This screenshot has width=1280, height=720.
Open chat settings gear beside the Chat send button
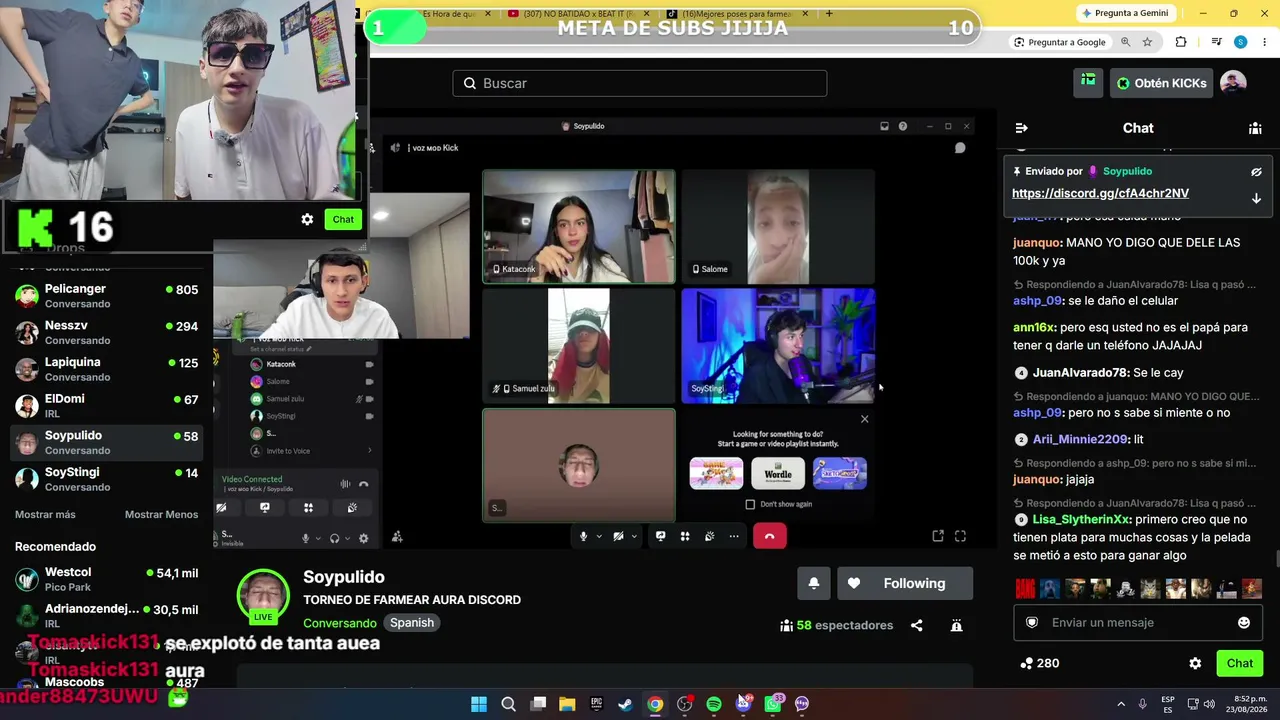(x=1195, y=663)
